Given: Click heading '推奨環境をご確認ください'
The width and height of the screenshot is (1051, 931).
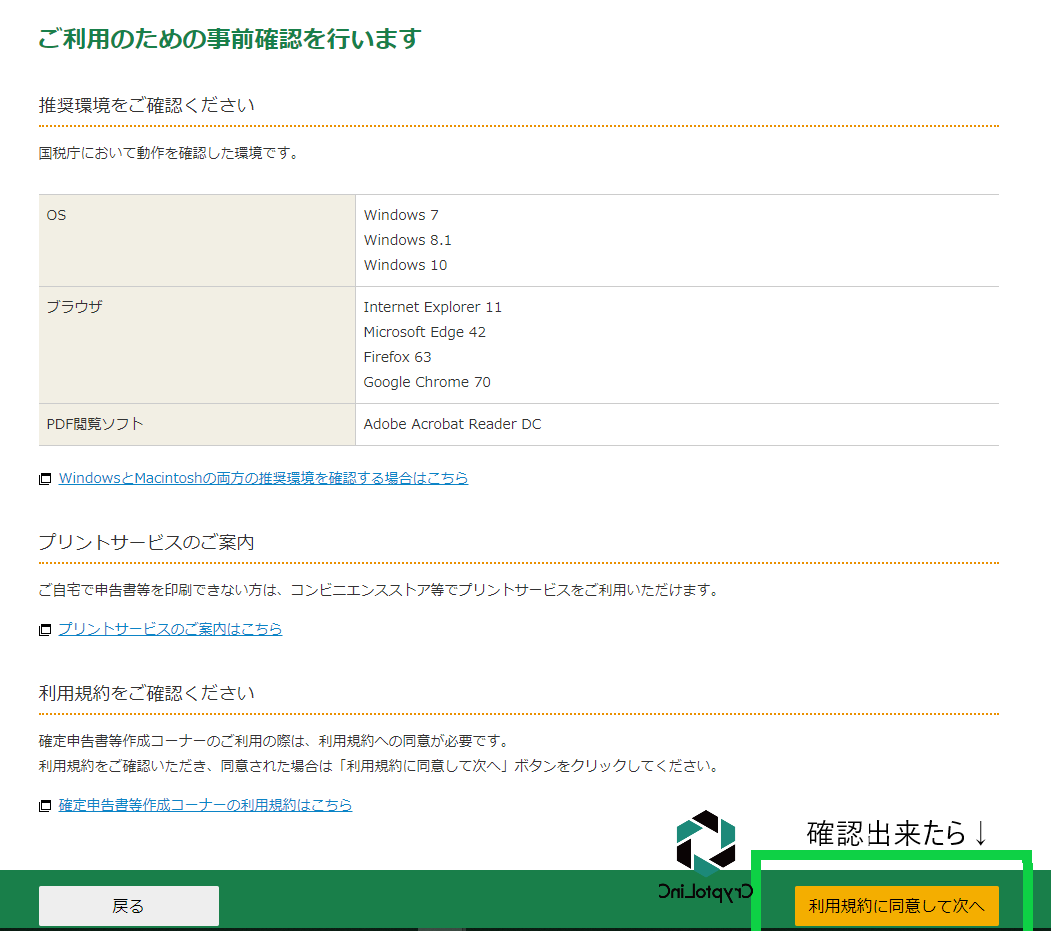Looking at the screenshot, I should tap(147, 105).
